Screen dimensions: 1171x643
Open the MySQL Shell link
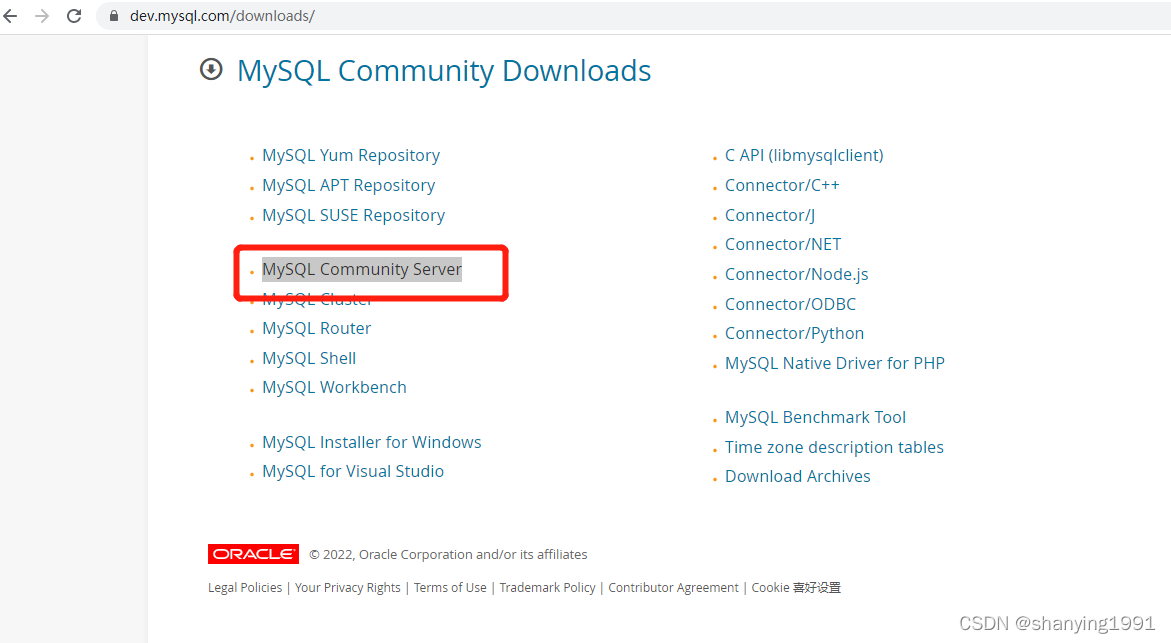pyautogui.click(x=308, y=358)
